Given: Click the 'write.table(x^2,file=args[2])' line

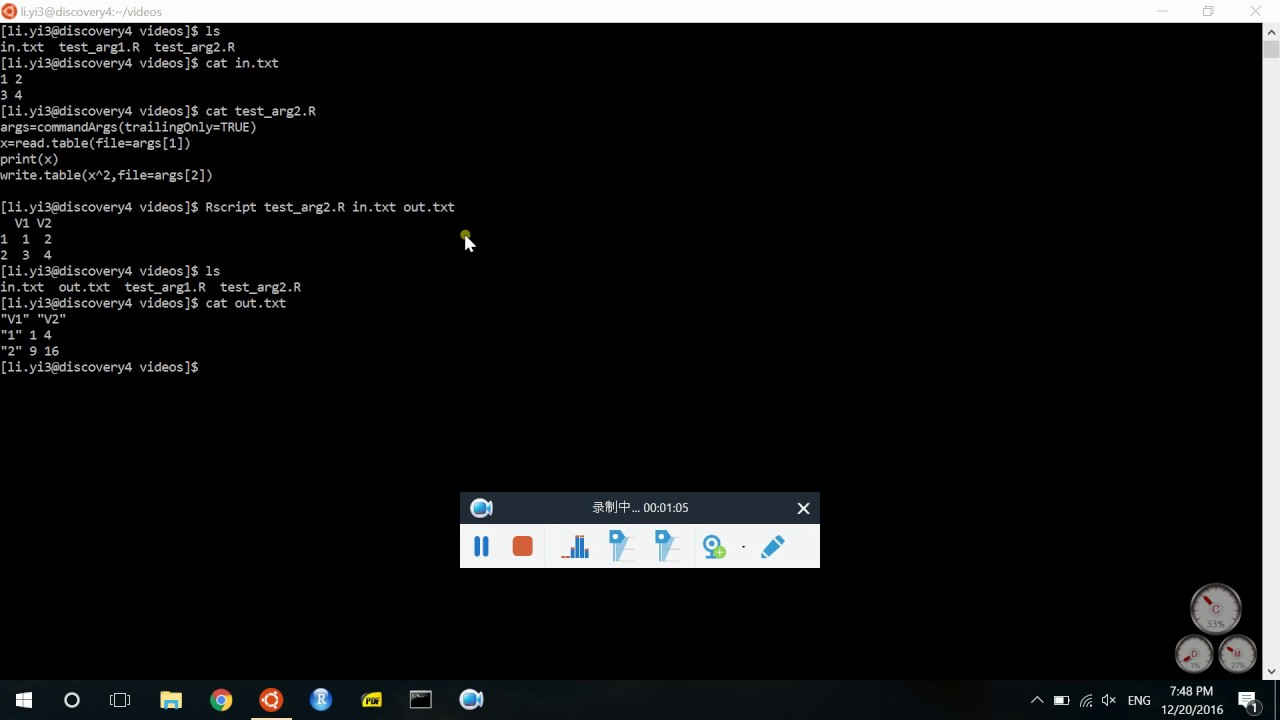Looking at the screenshot, I should (x=106, y=175).
